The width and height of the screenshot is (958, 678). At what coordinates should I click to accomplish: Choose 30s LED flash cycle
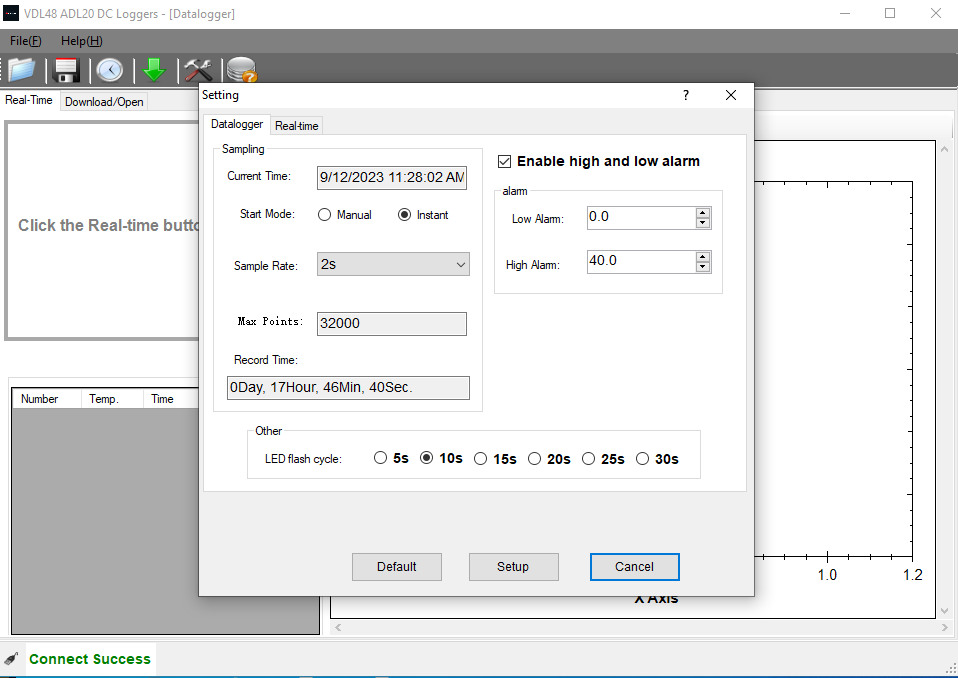pyautogui.click(x=643, y=459)
